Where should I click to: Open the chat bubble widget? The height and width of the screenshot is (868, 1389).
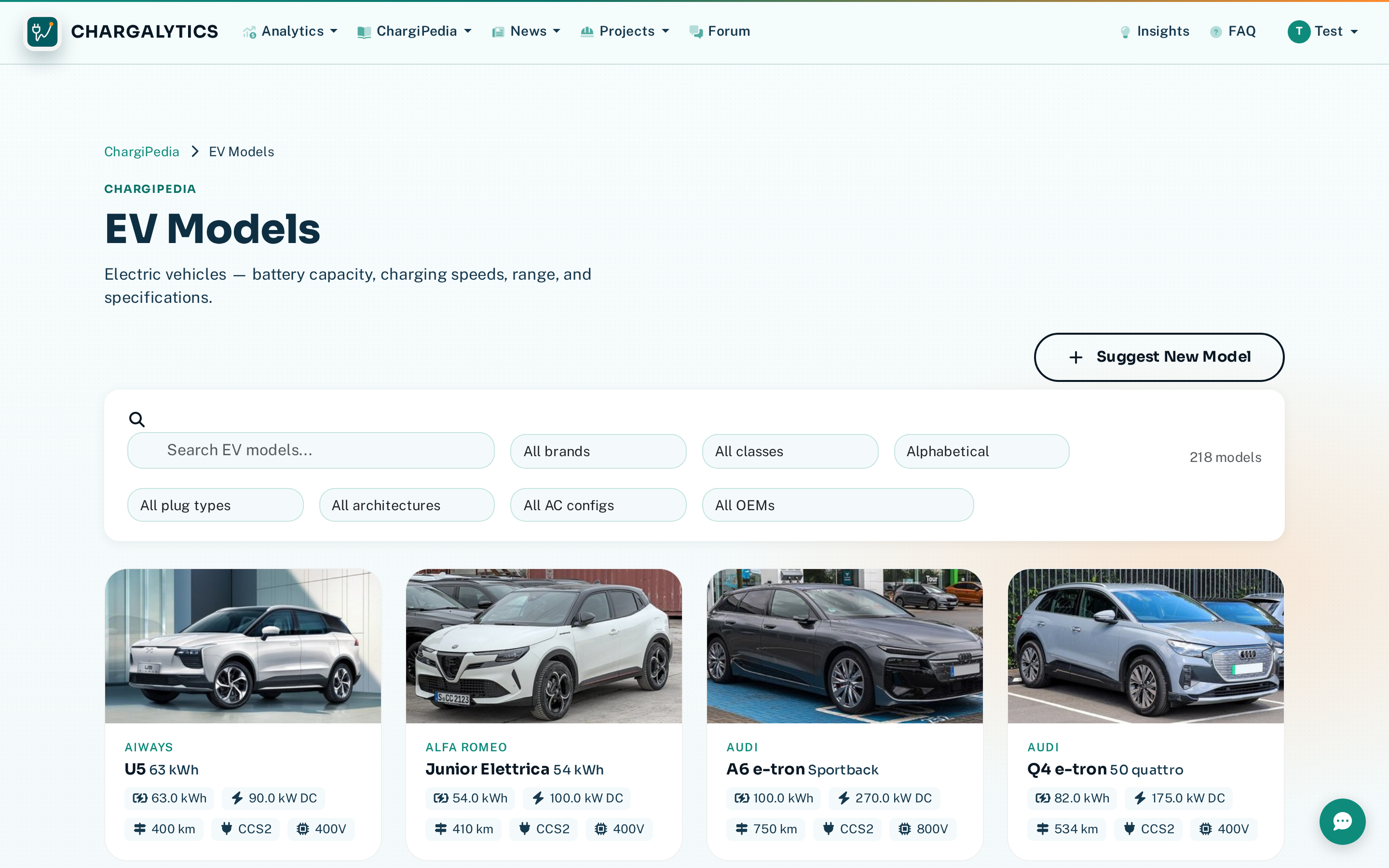tap(1342, 822)
